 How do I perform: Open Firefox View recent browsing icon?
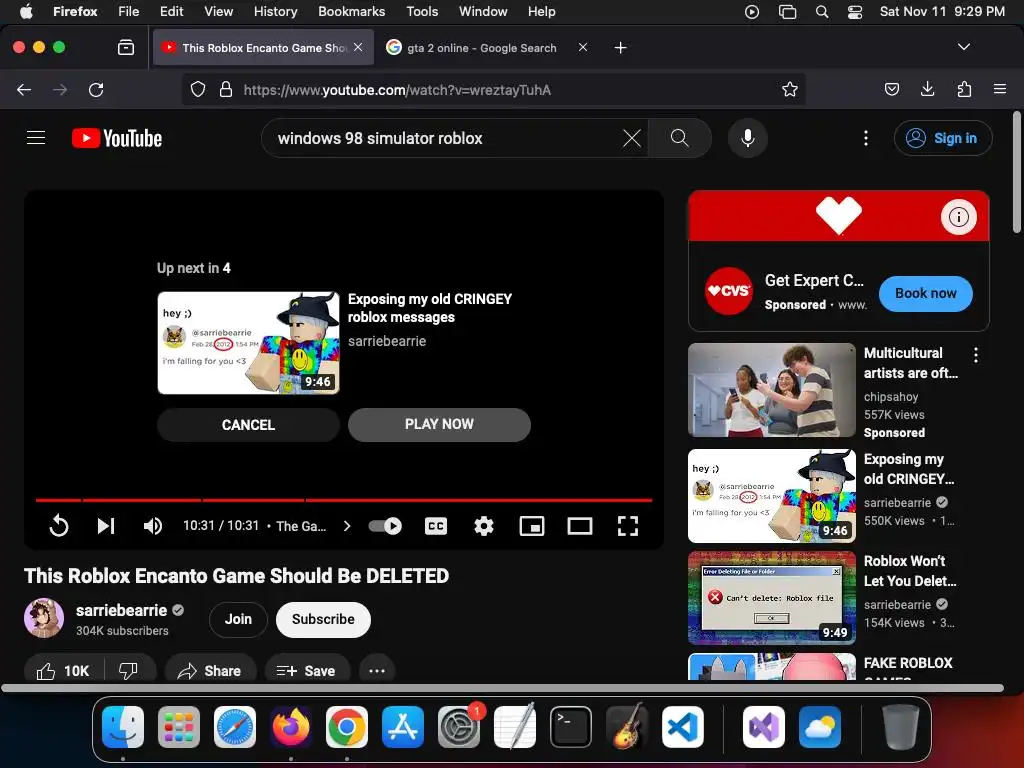pos(126,47)
